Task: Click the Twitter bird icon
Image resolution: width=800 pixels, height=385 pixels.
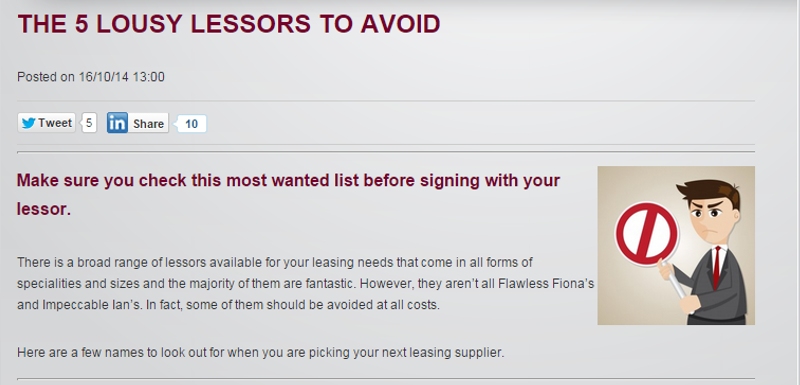Action: pos(29,123)
